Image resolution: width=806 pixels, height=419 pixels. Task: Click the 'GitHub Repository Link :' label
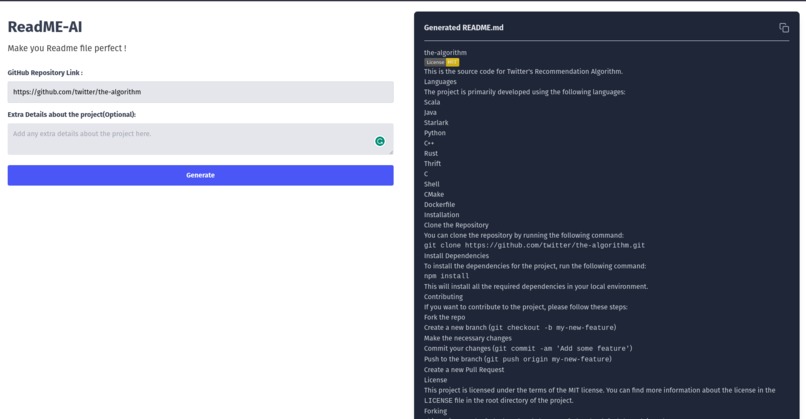(45, 72)
